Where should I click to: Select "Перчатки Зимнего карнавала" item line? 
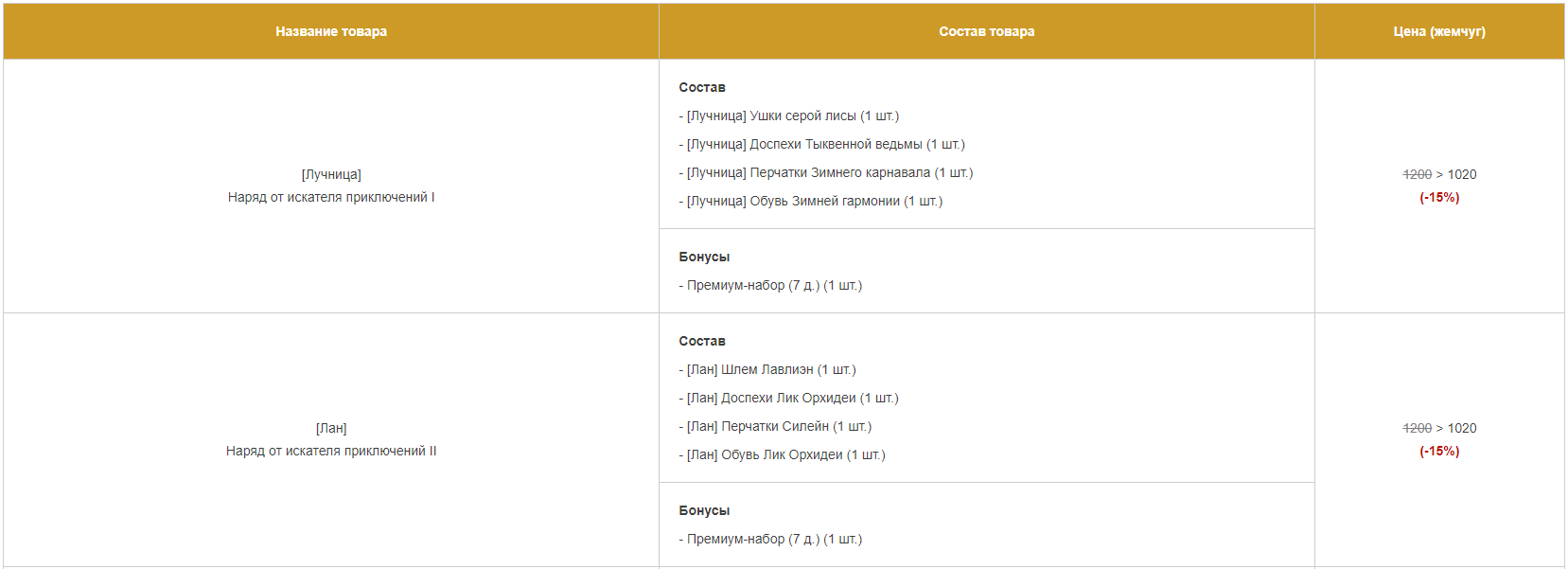point(825,172)
